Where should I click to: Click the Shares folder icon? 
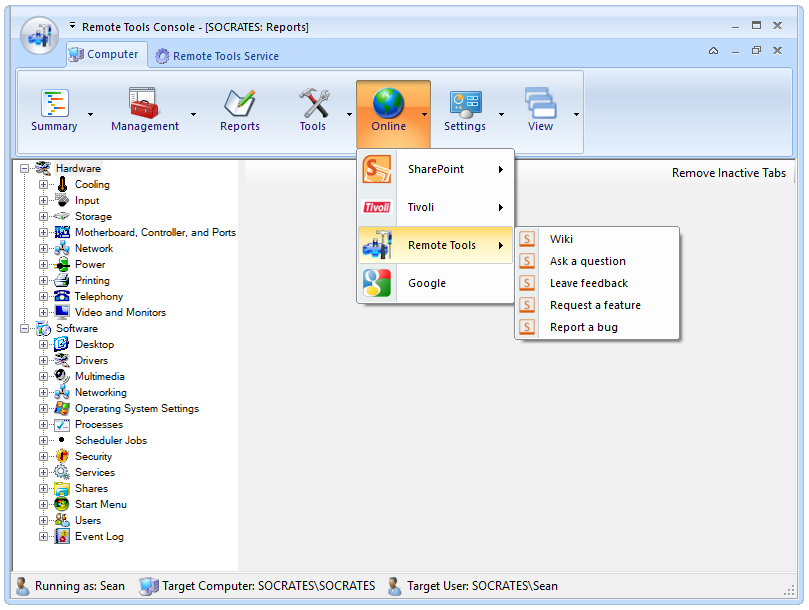tap(62, 488)
